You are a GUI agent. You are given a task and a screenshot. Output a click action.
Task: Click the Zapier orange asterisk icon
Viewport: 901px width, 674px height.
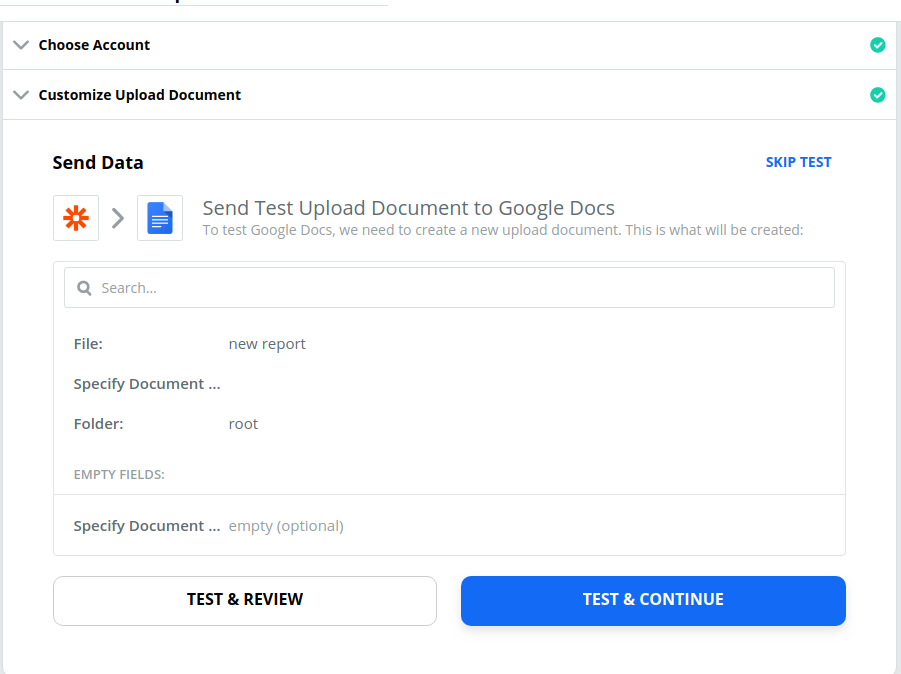pyautogui.click(x=76, y=218)
